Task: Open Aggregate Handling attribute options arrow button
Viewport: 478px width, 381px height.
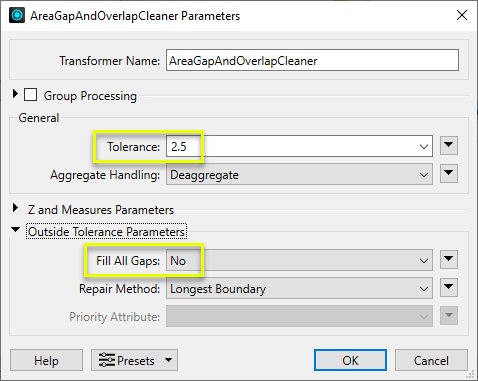Action: coord(449,174)
